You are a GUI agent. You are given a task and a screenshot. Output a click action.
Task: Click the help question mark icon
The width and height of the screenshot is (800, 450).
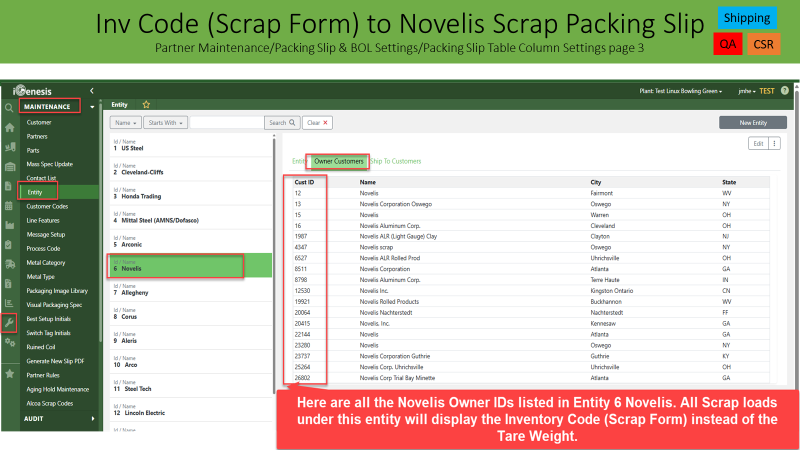785,91
